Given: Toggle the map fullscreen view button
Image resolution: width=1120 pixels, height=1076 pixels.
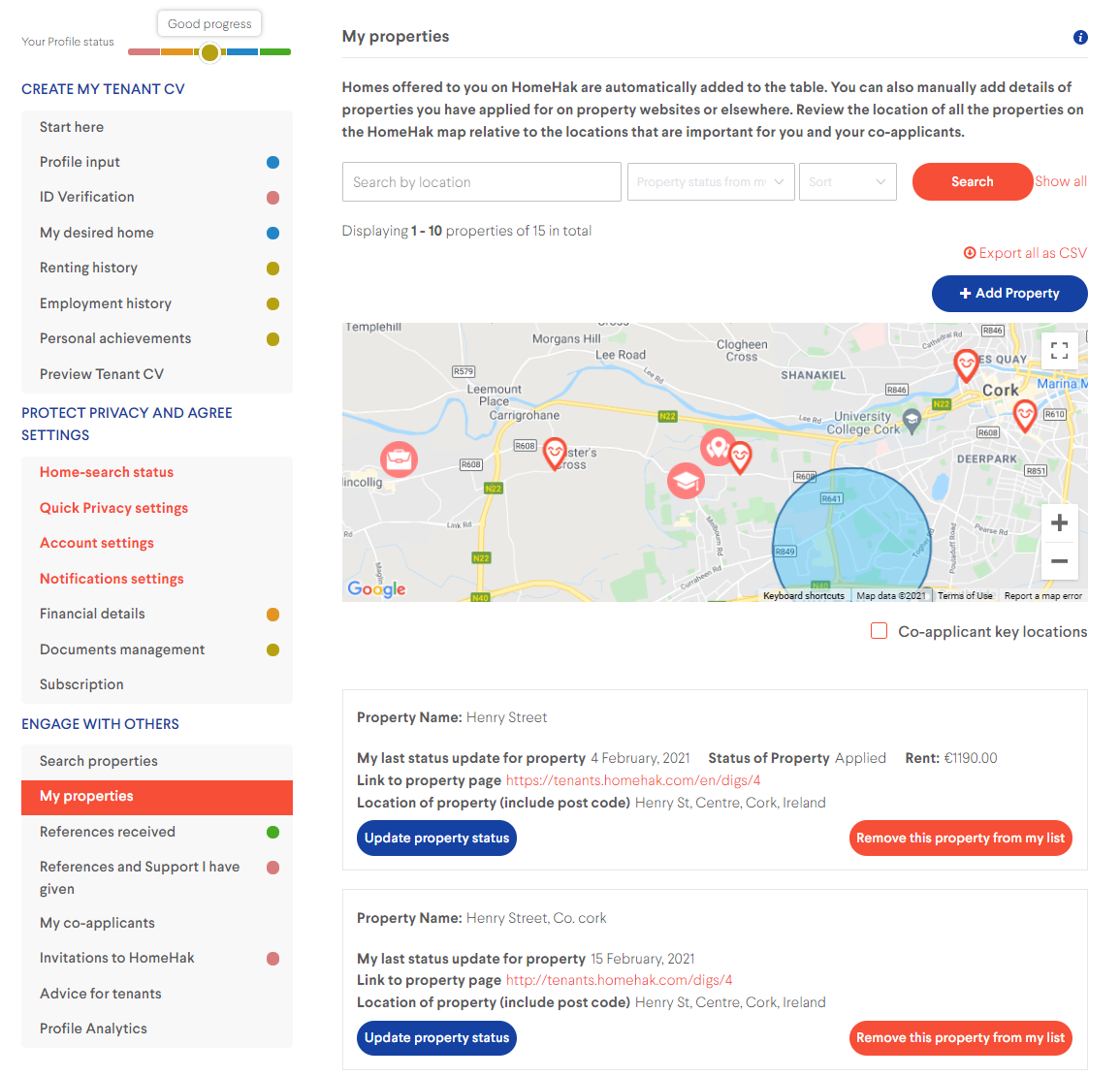Looking at the screenshot, I should pyautogui.click(x=1059, y=350).
